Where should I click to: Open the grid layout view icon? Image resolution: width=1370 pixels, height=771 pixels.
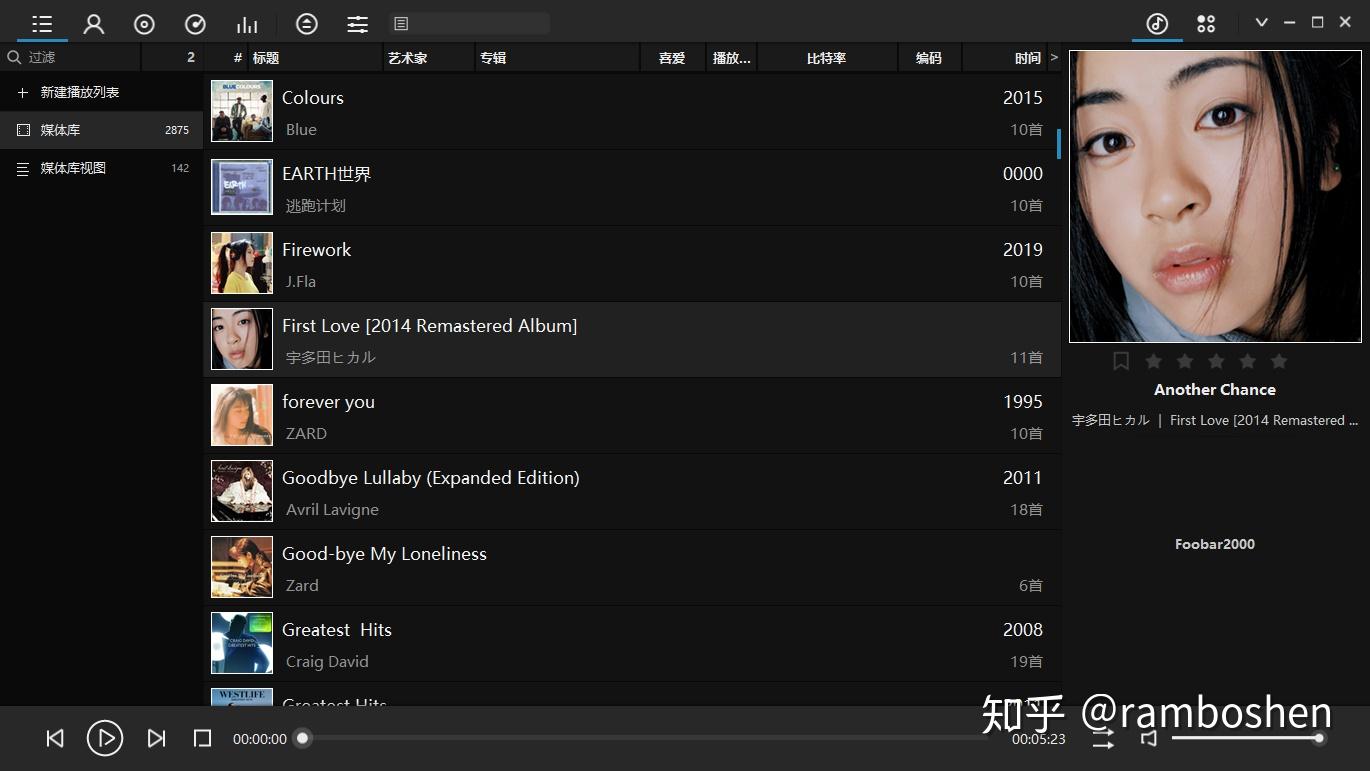tap(1206, 23)
